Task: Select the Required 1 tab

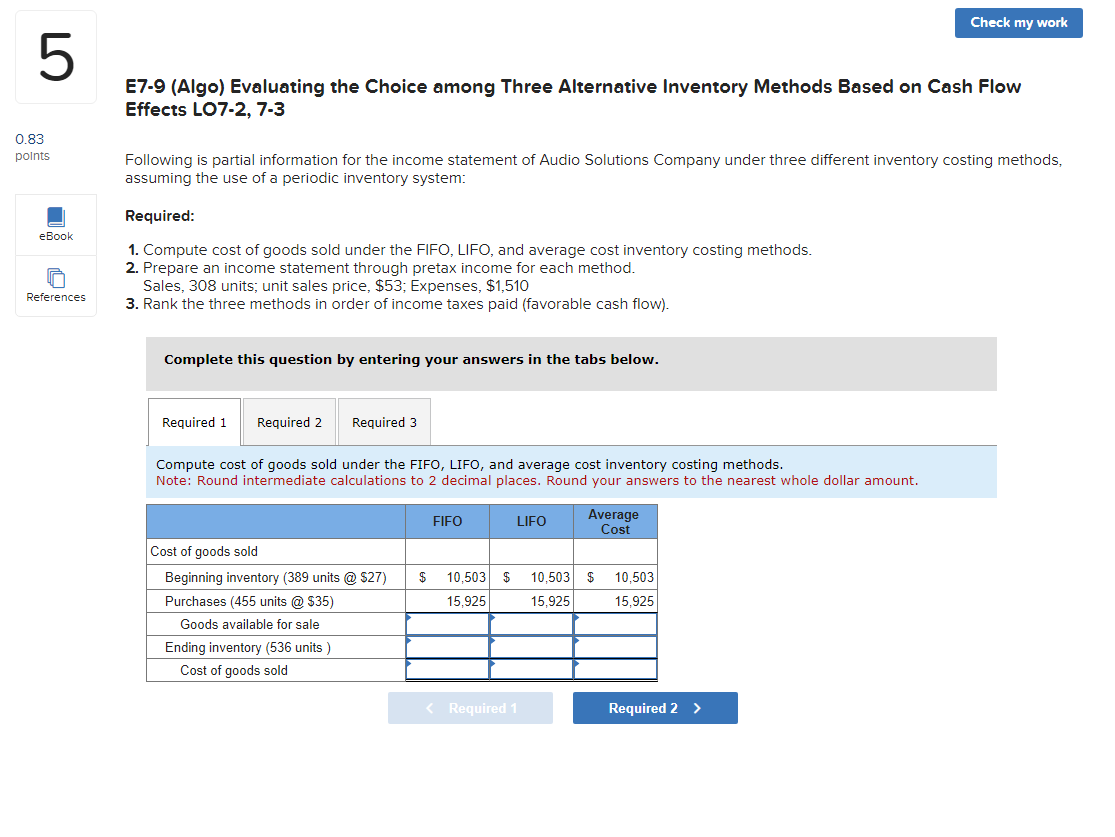Action: tap(194, 421)
